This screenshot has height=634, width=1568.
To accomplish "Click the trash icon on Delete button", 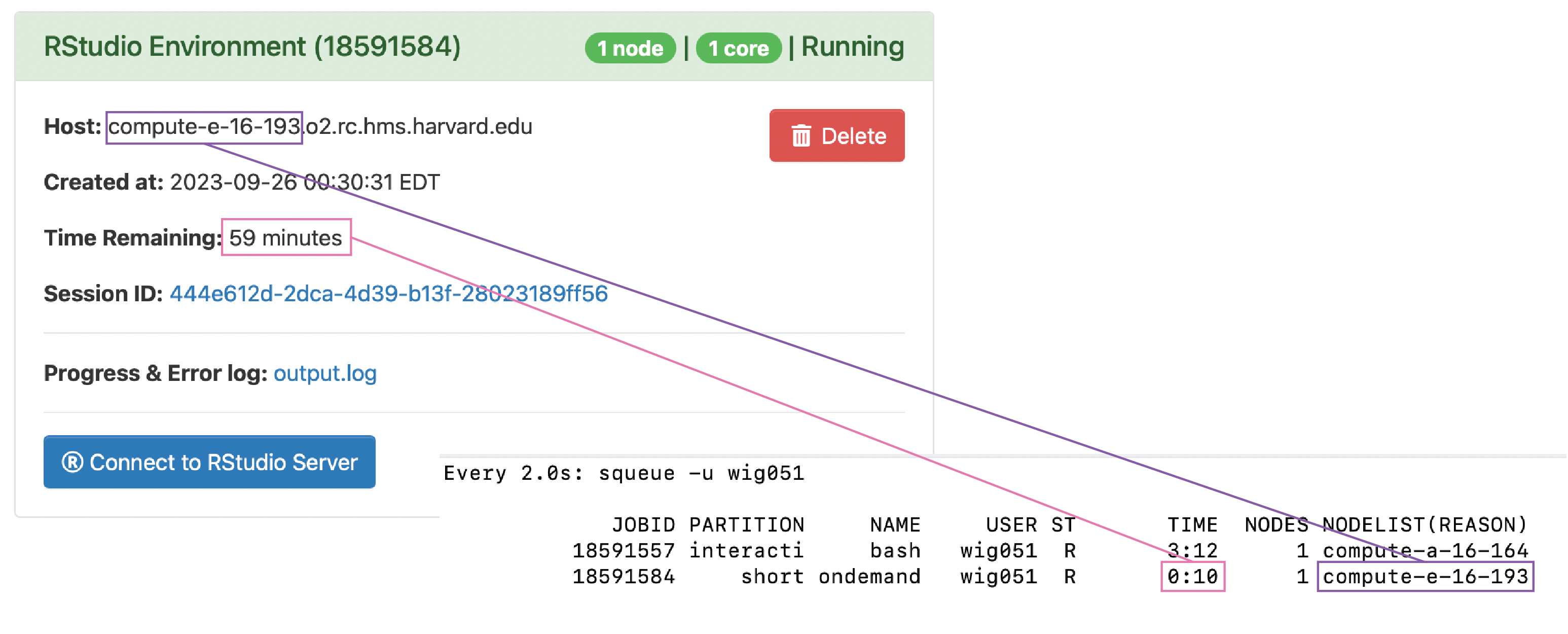I will click(800, 136).
